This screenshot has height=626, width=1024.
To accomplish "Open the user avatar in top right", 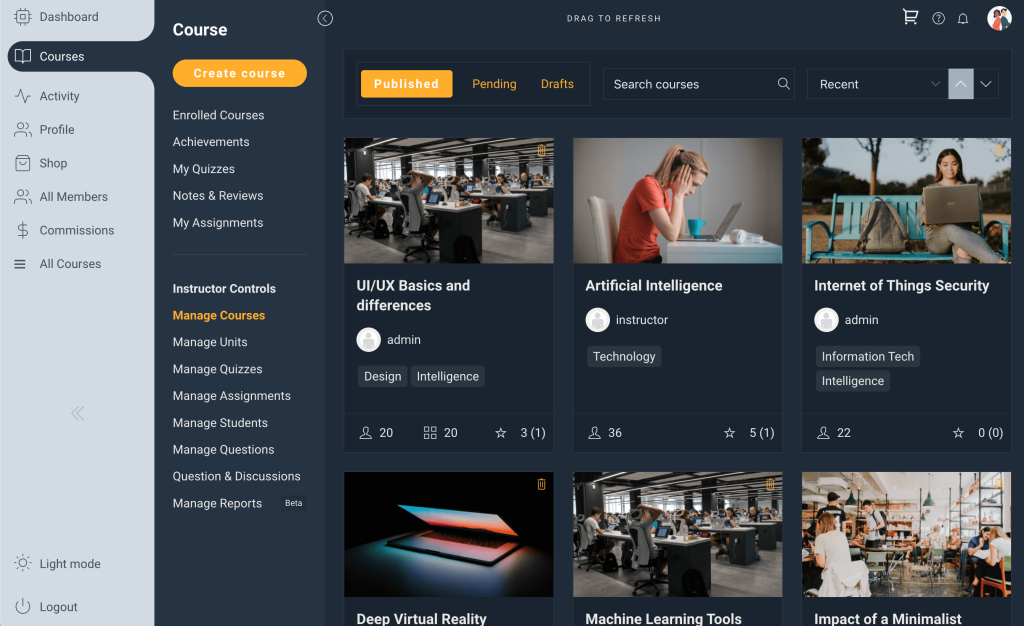I will [x=999, y=18].
